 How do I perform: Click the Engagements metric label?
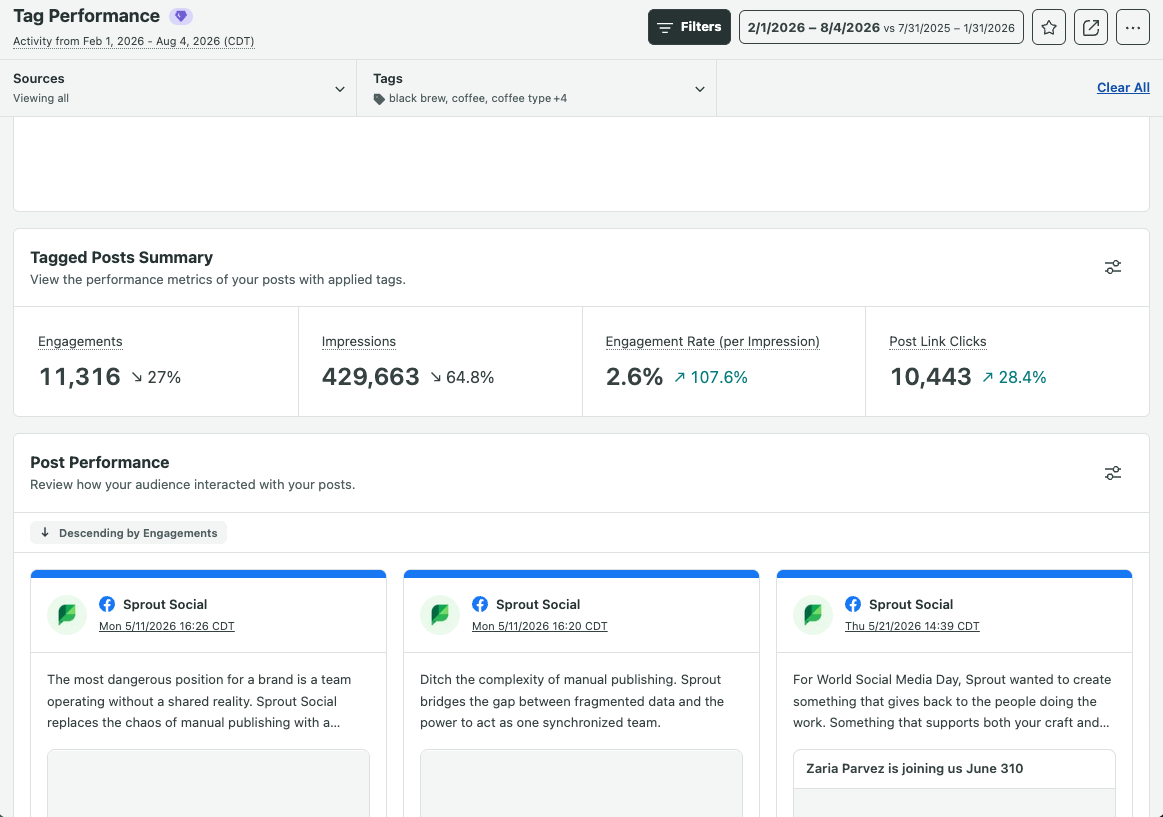point(80,341)
